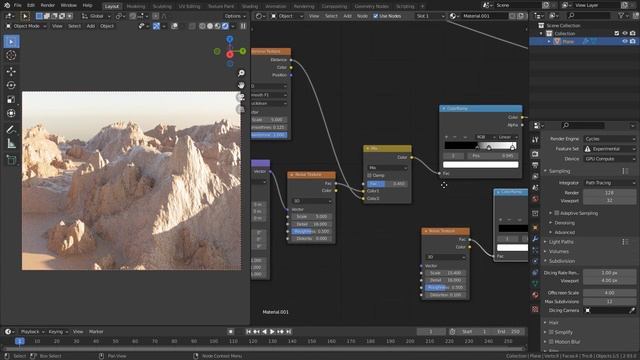The image size is (640, 360).
Task: Enable the Motion Blur checkbox
Action: coord(551,342)
